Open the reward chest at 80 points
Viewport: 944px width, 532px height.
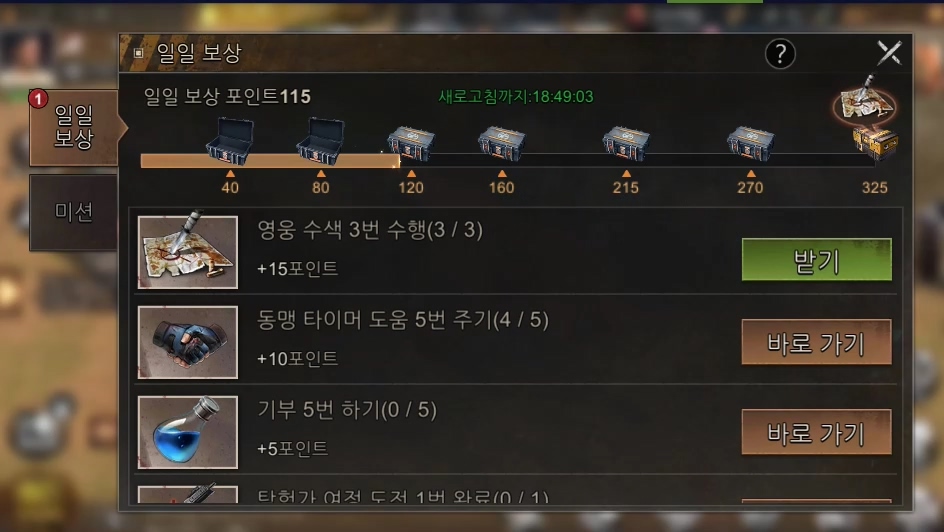click(320, 141)
